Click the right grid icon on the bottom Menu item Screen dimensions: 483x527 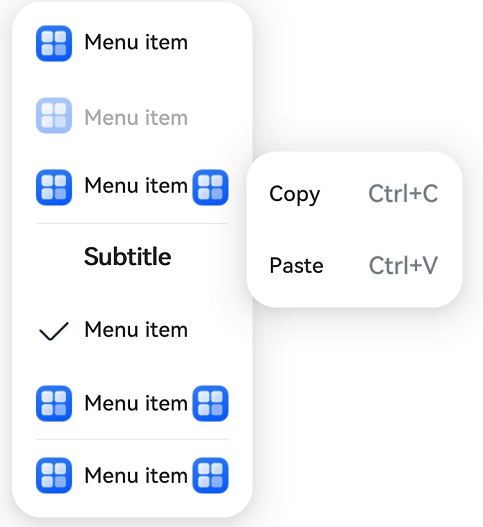(x=210, y=475)
